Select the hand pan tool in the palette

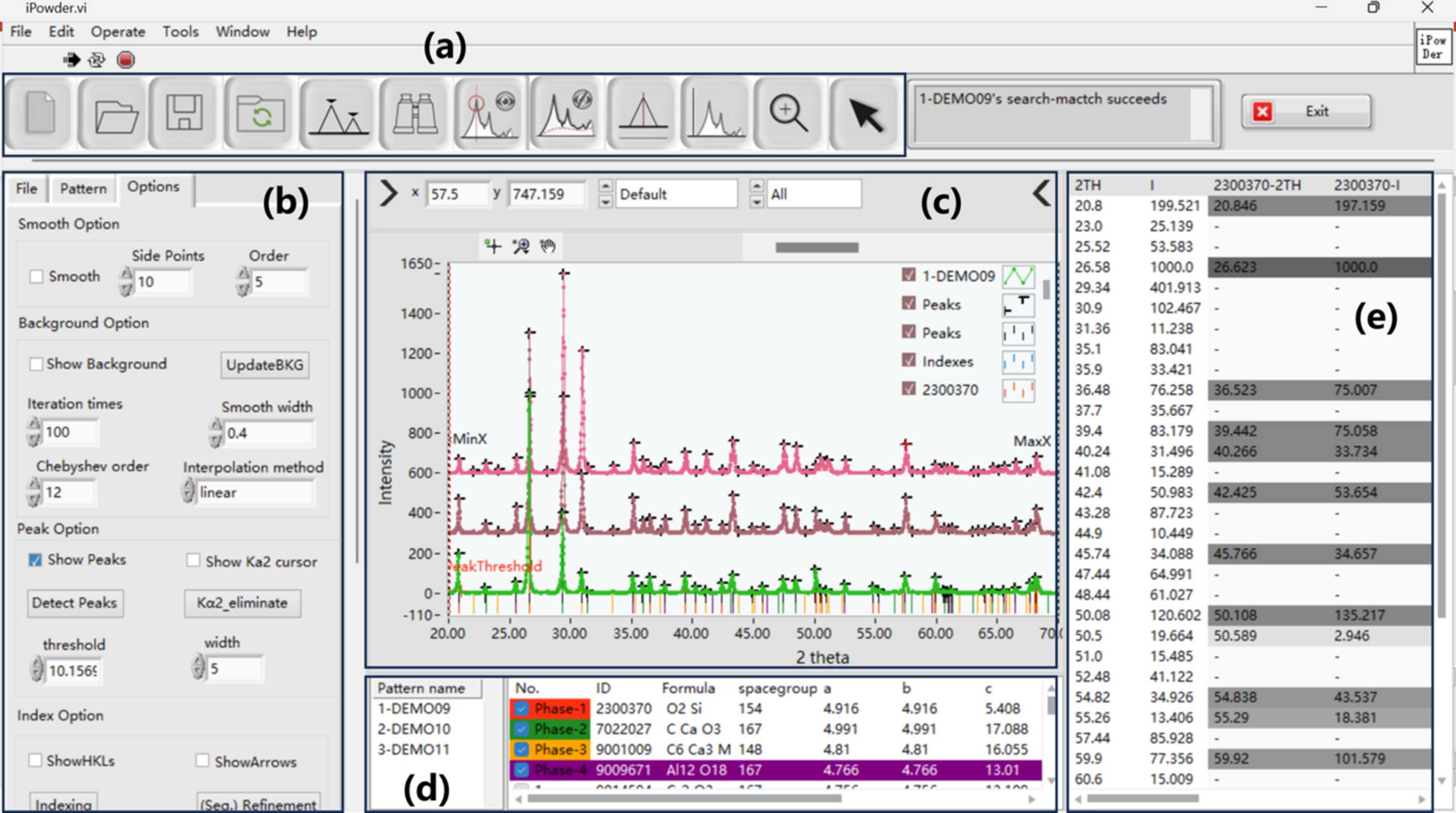[x=547, y=246]
